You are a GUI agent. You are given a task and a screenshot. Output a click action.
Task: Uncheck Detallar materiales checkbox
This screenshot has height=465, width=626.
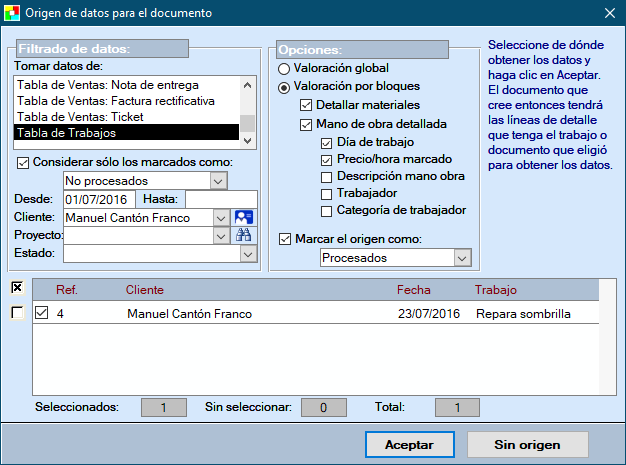point(307,105)
